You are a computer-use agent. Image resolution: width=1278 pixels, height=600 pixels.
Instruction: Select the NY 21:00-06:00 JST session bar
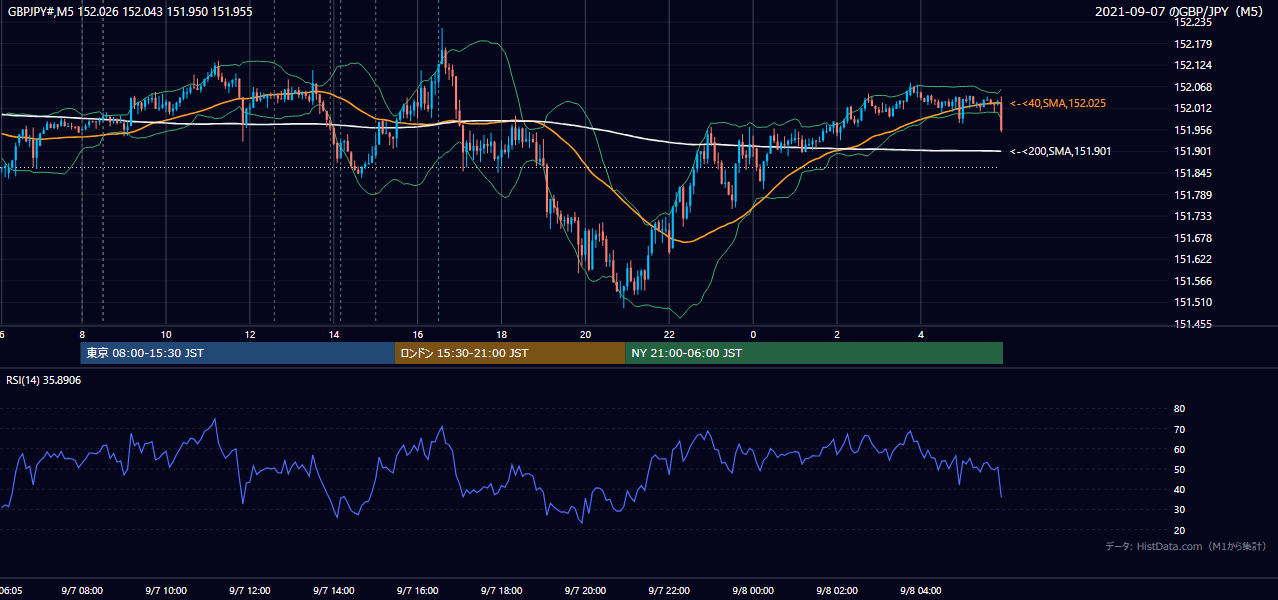pyautogui.click(x=814, y=353)
